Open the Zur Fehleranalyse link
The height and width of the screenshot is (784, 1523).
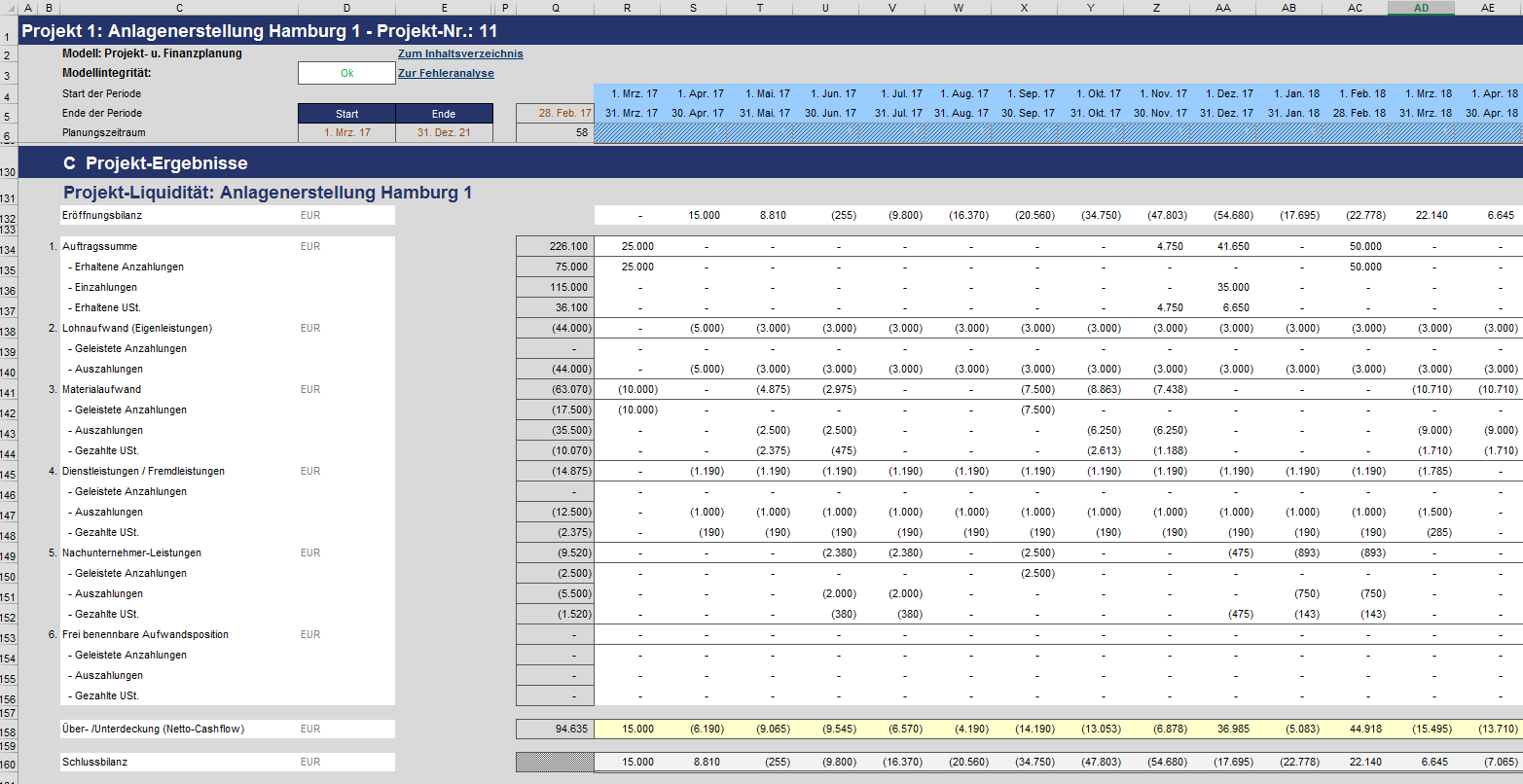(x=446, y=73)
